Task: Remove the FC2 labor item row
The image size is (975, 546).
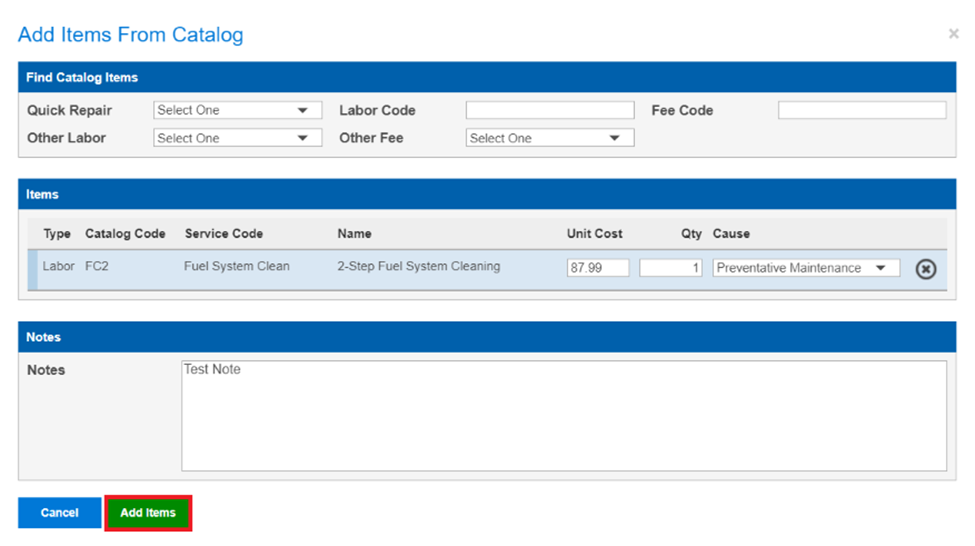Action: (x=925, y=269)
